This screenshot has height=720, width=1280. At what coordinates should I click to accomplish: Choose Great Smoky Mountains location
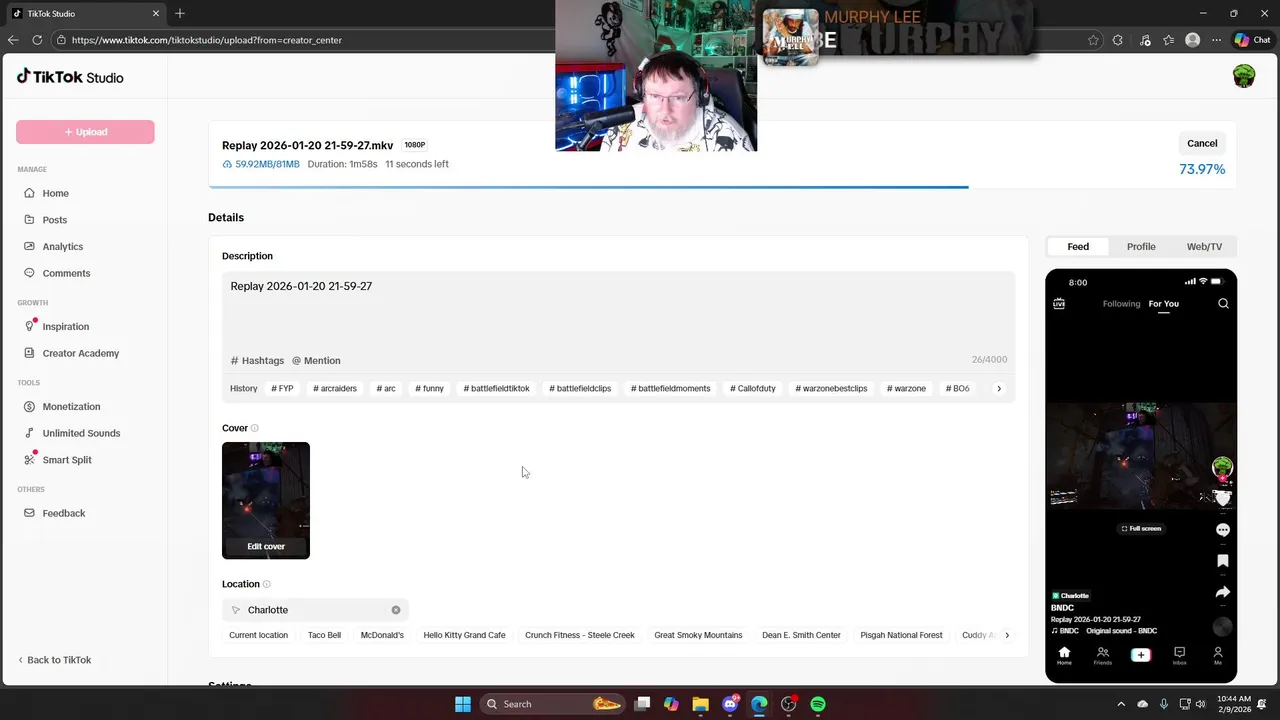click(x=698, y=635)
